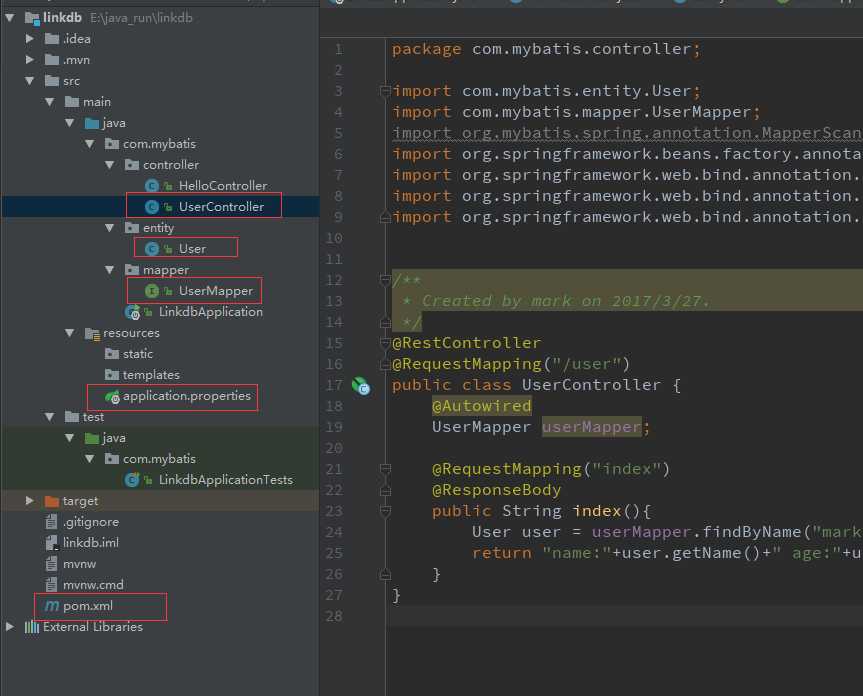863x696 pixels.
Task: Select the templates folder
Action: [151, 375]
